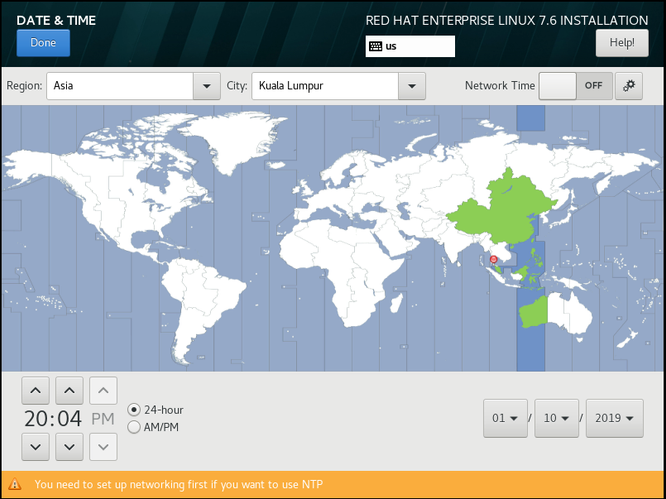Click the Done button
Screen dimensions: 666x499
click(x=43, y=43)
